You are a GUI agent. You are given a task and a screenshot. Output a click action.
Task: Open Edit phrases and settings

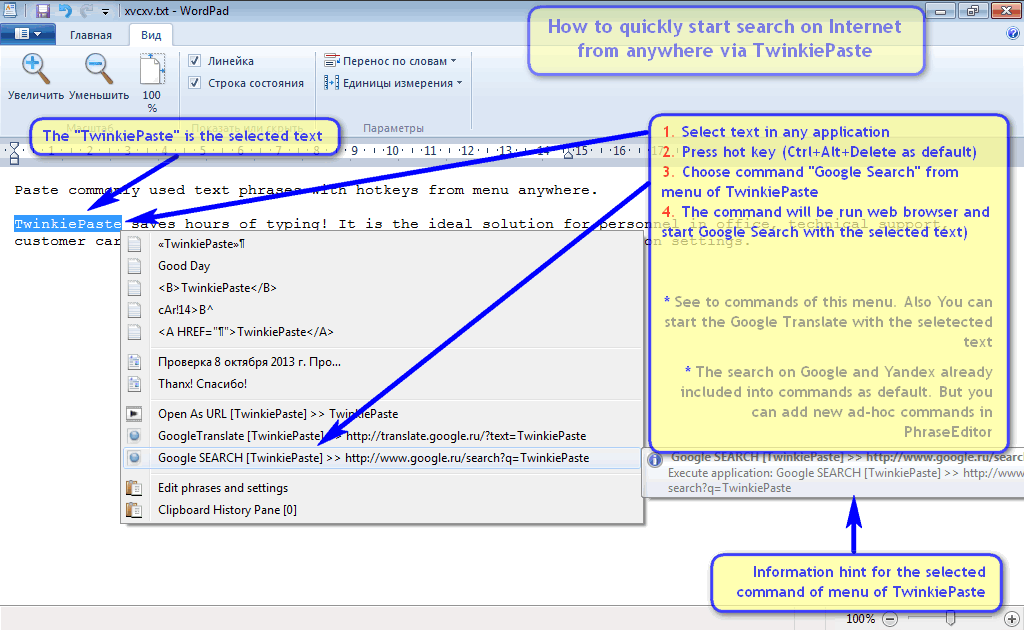click(383, 488)
